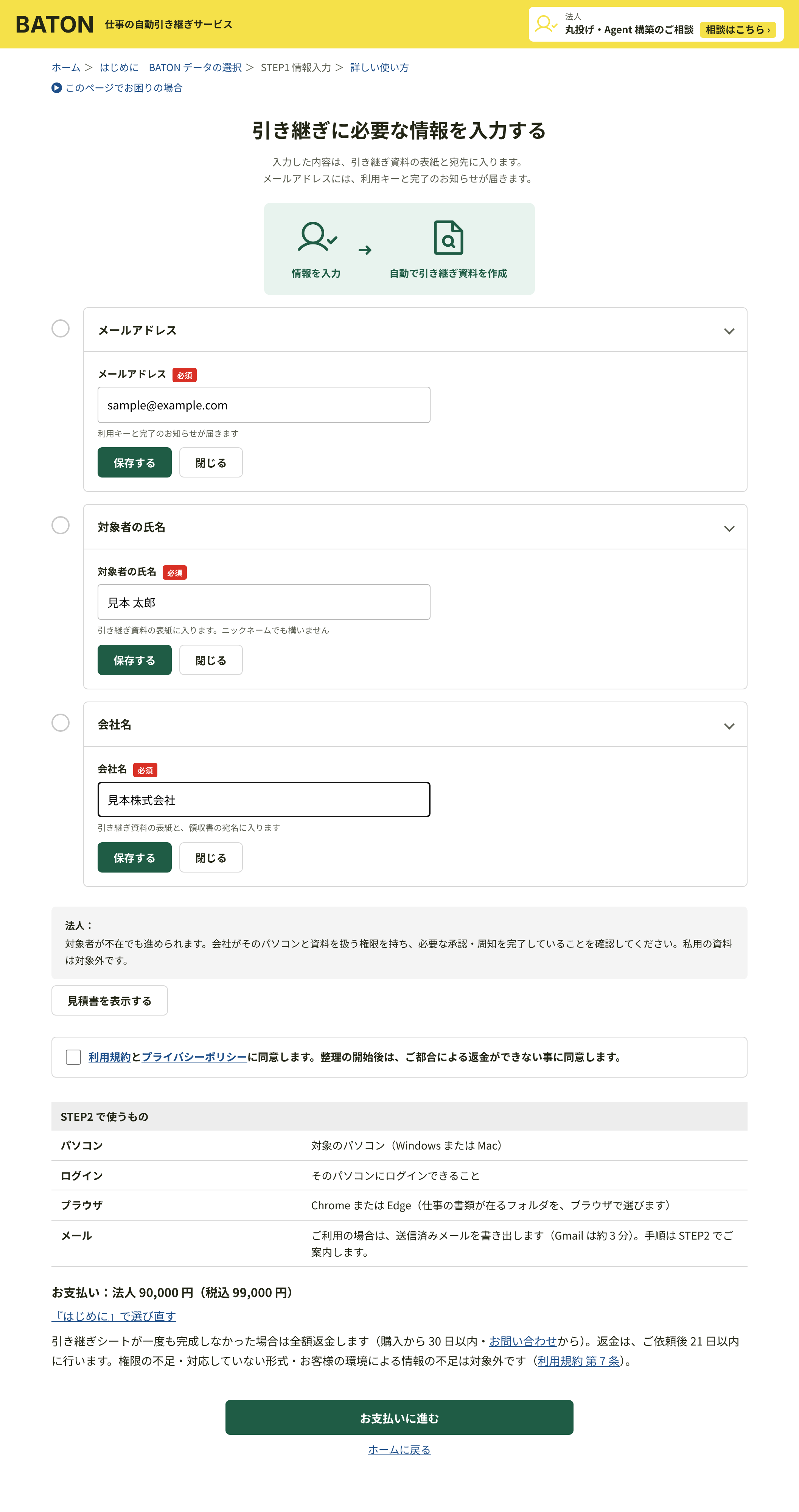The width and height of the screenshot is (799, 1512).
Task: Click the STEP2 で使うもの table heading
Action: click(104, 1117)
